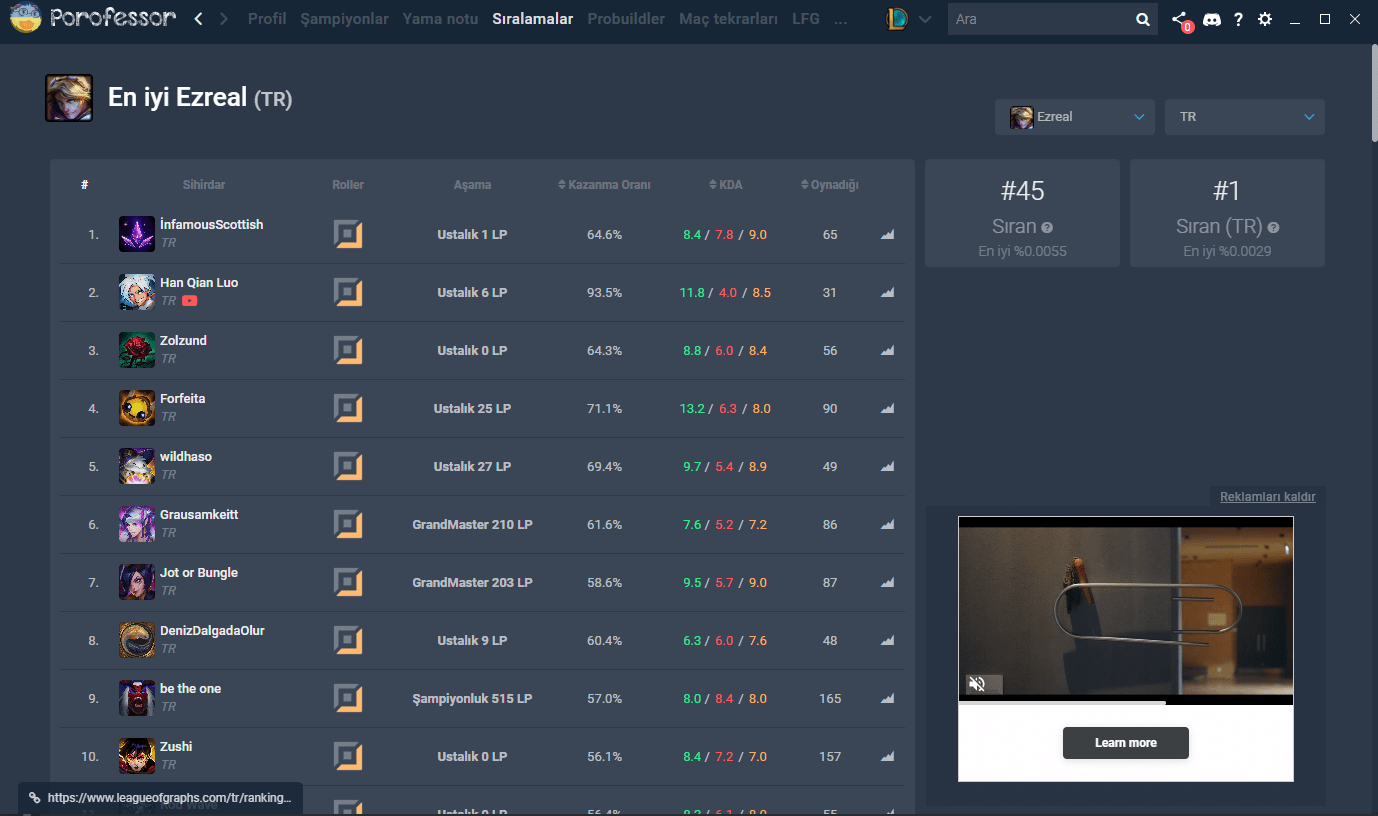Open the TR region dropdown
The height and width of the screenshot is (816, 1378).
[1245, 117]
